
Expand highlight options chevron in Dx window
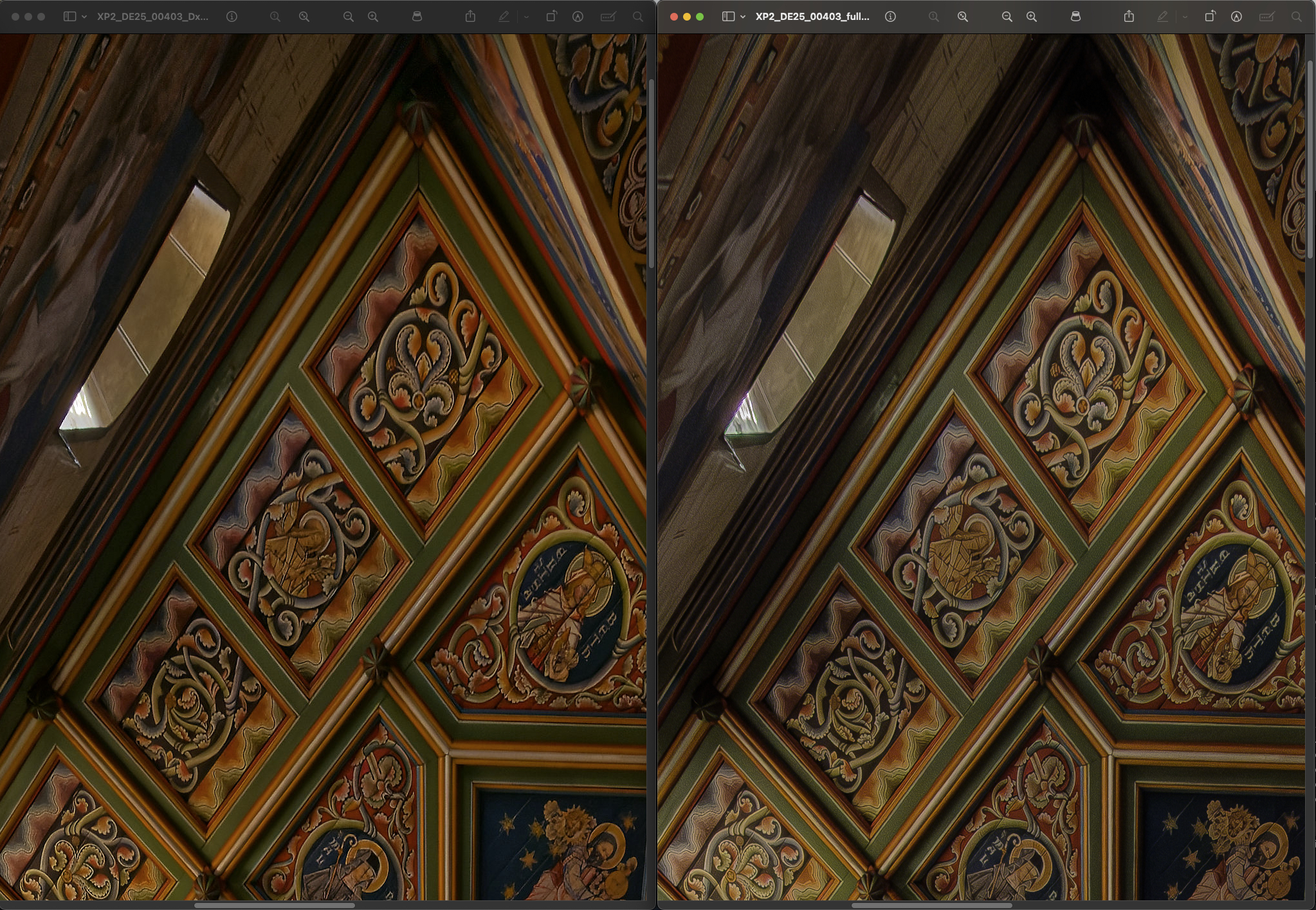tap(526, 17)
